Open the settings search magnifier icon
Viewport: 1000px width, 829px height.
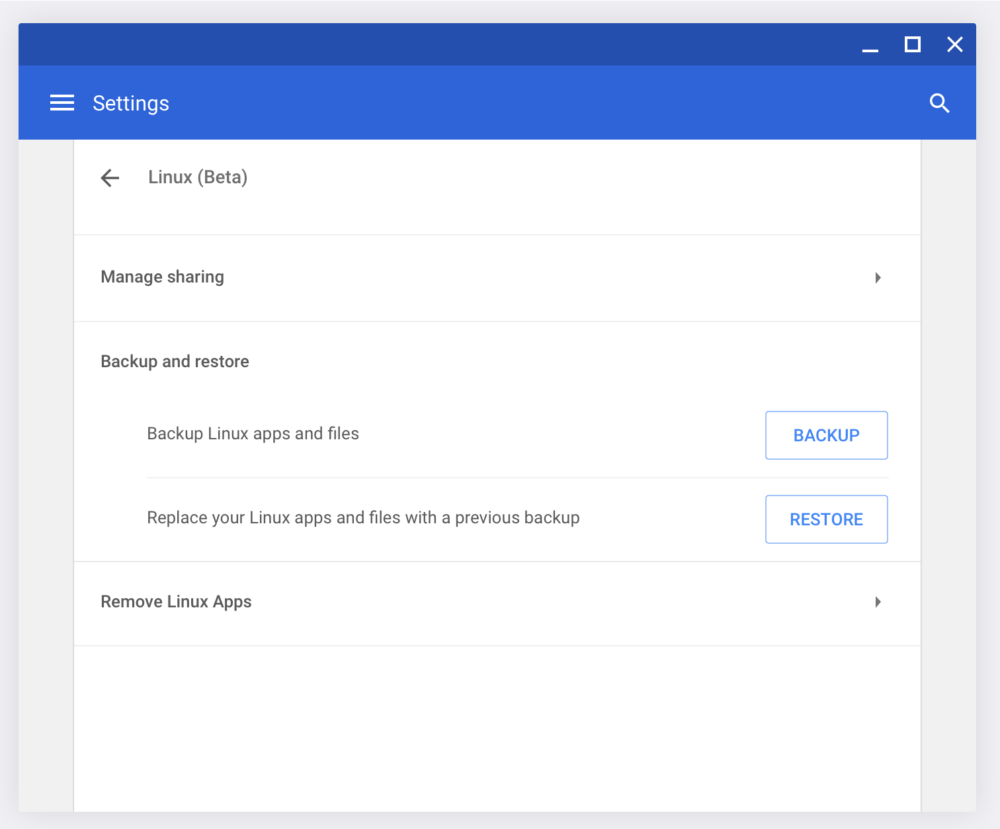click(939, 103)
